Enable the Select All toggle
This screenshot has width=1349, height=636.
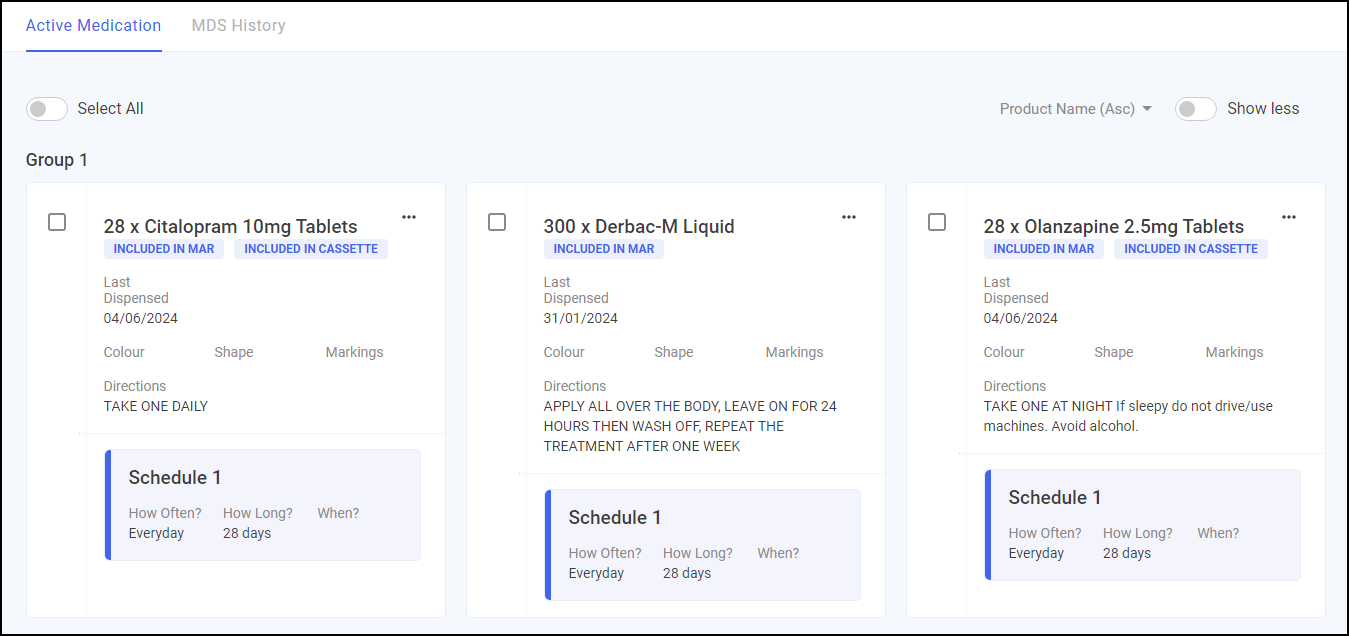click(x=47, y=109)
